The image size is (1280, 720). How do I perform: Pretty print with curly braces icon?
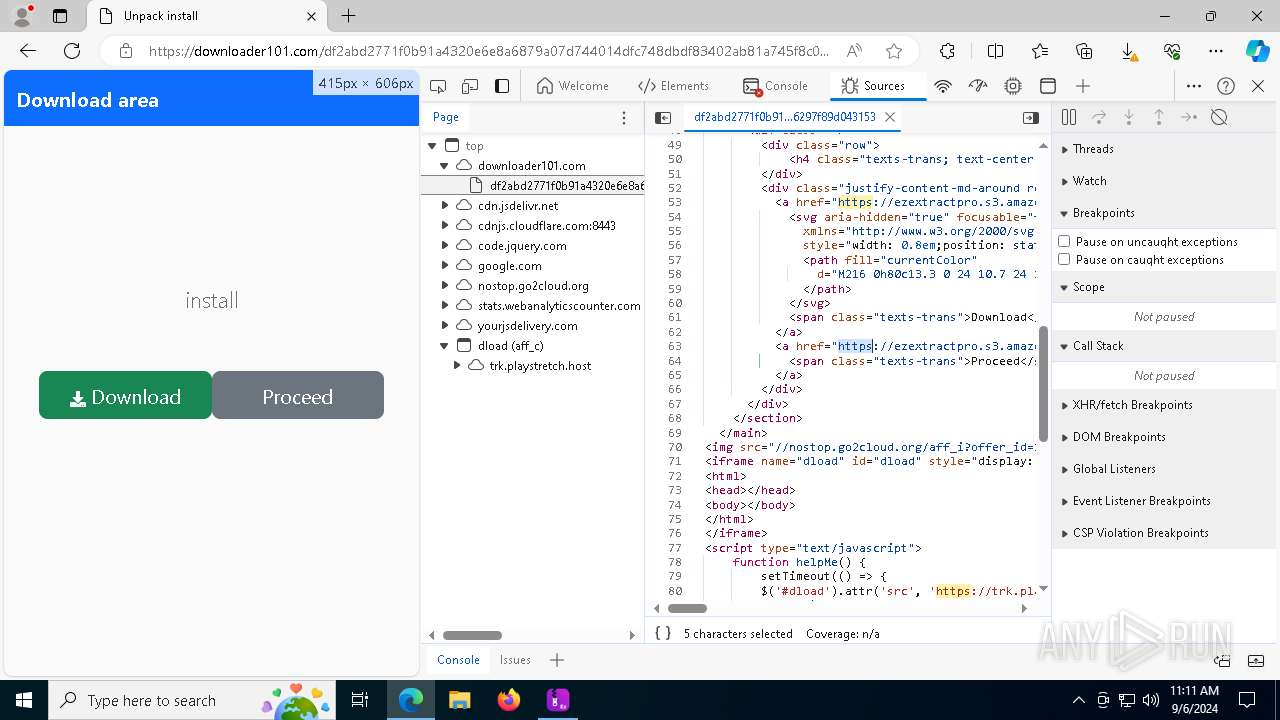click(663, 633)
